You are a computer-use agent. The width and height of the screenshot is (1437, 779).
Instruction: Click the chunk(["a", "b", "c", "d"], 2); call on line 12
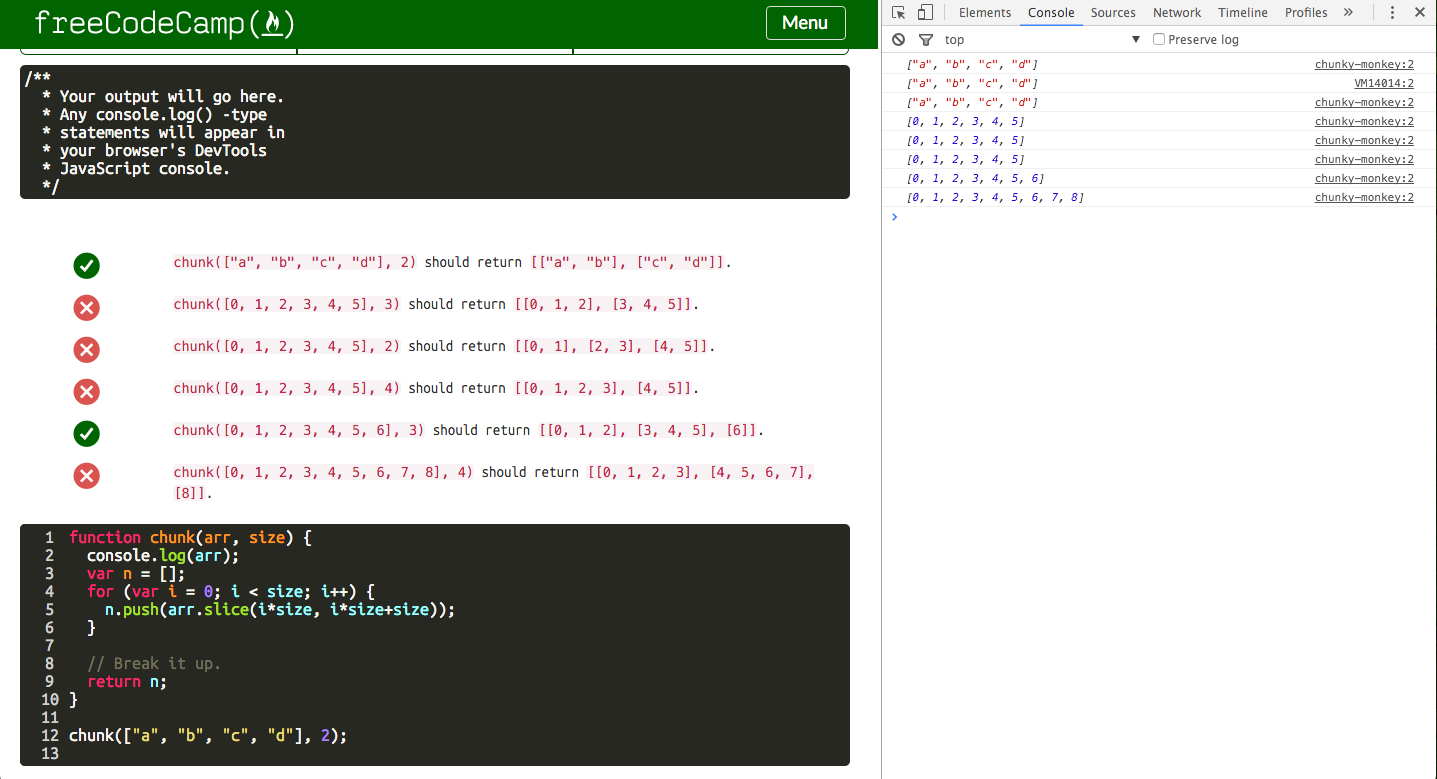(208, 736)
